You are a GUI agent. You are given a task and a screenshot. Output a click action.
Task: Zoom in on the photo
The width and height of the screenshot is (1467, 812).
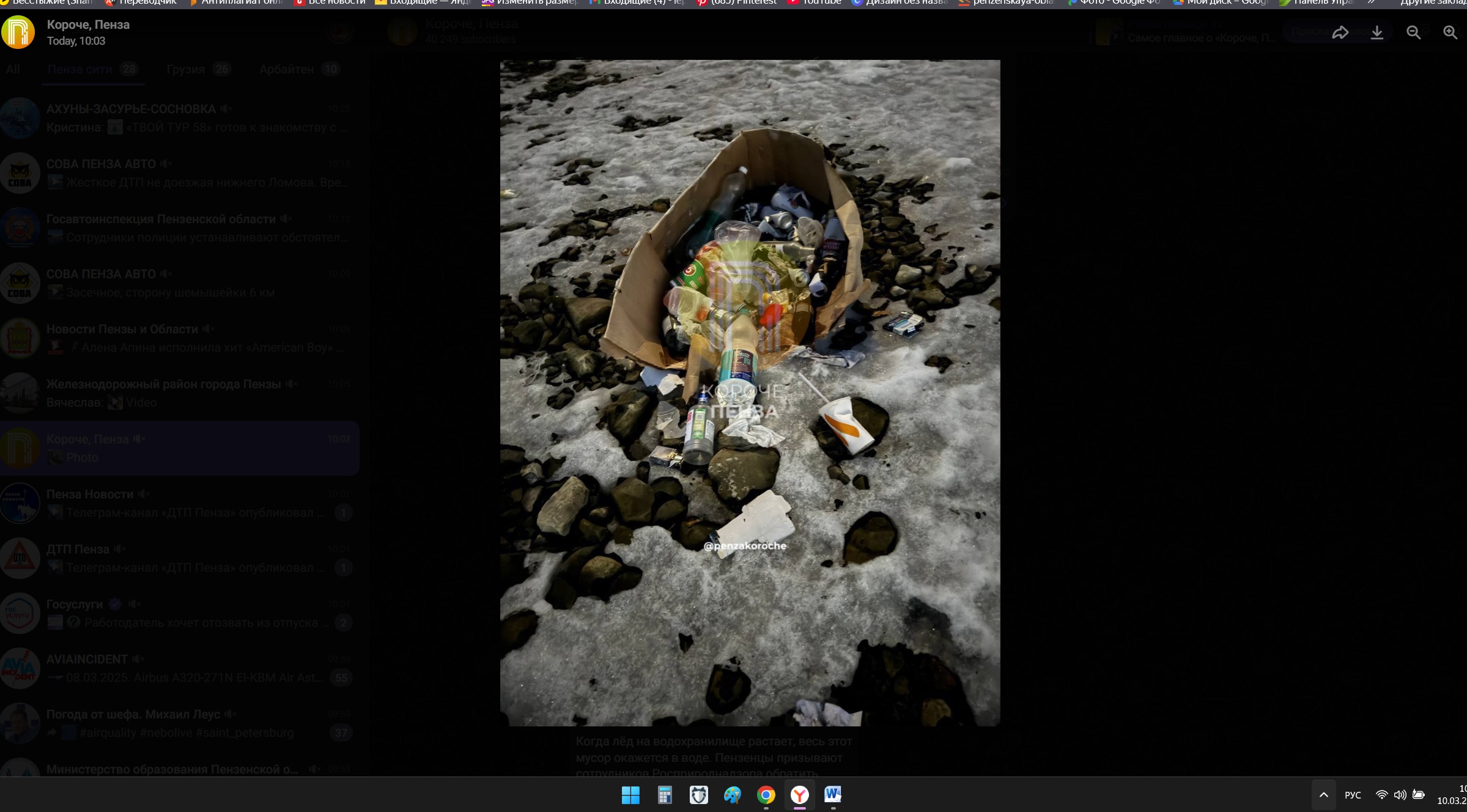(x=1450, y=32)
